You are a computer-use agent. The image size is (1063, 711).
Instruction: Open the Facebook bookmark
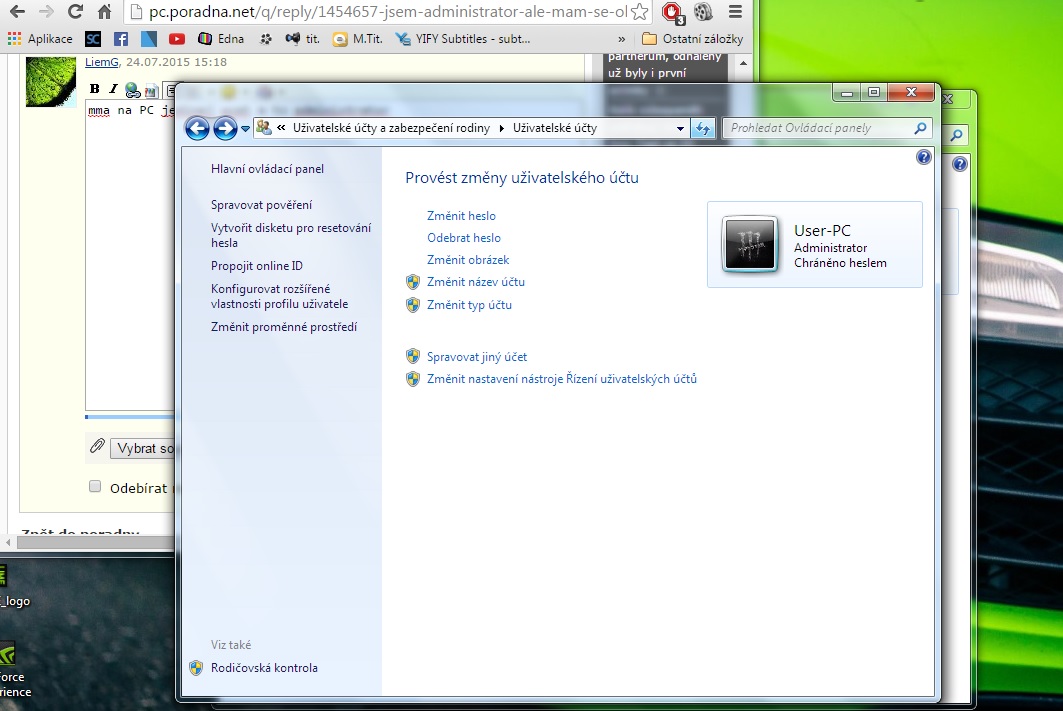click(121, 39)
